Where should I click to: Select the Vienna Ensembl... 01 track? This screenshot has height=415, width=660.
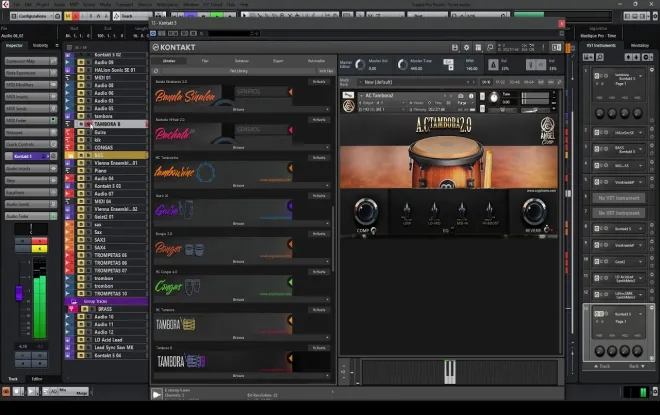coord(115,163)
